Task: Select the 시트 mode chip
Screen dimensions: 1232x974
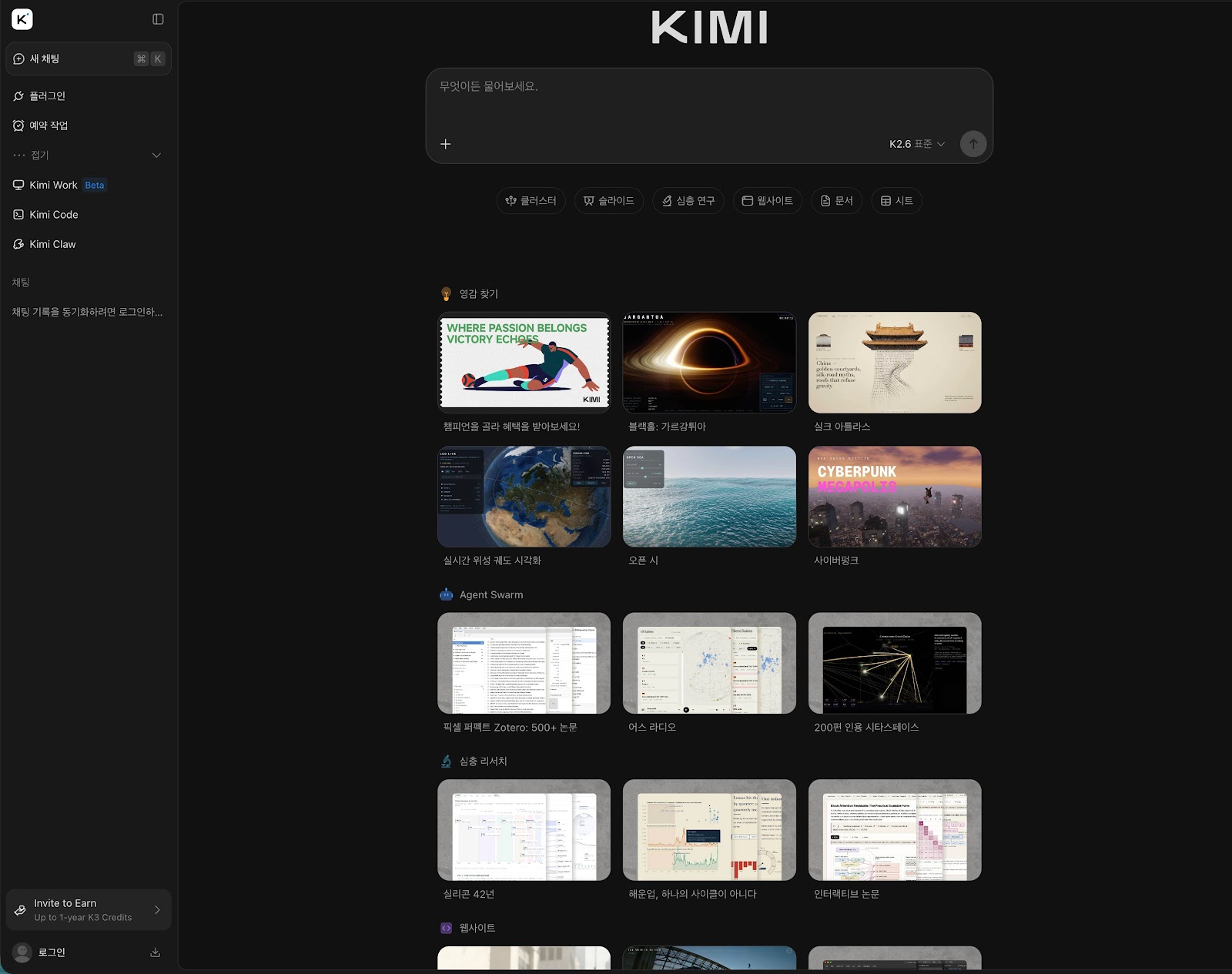Action: (896, 201)
